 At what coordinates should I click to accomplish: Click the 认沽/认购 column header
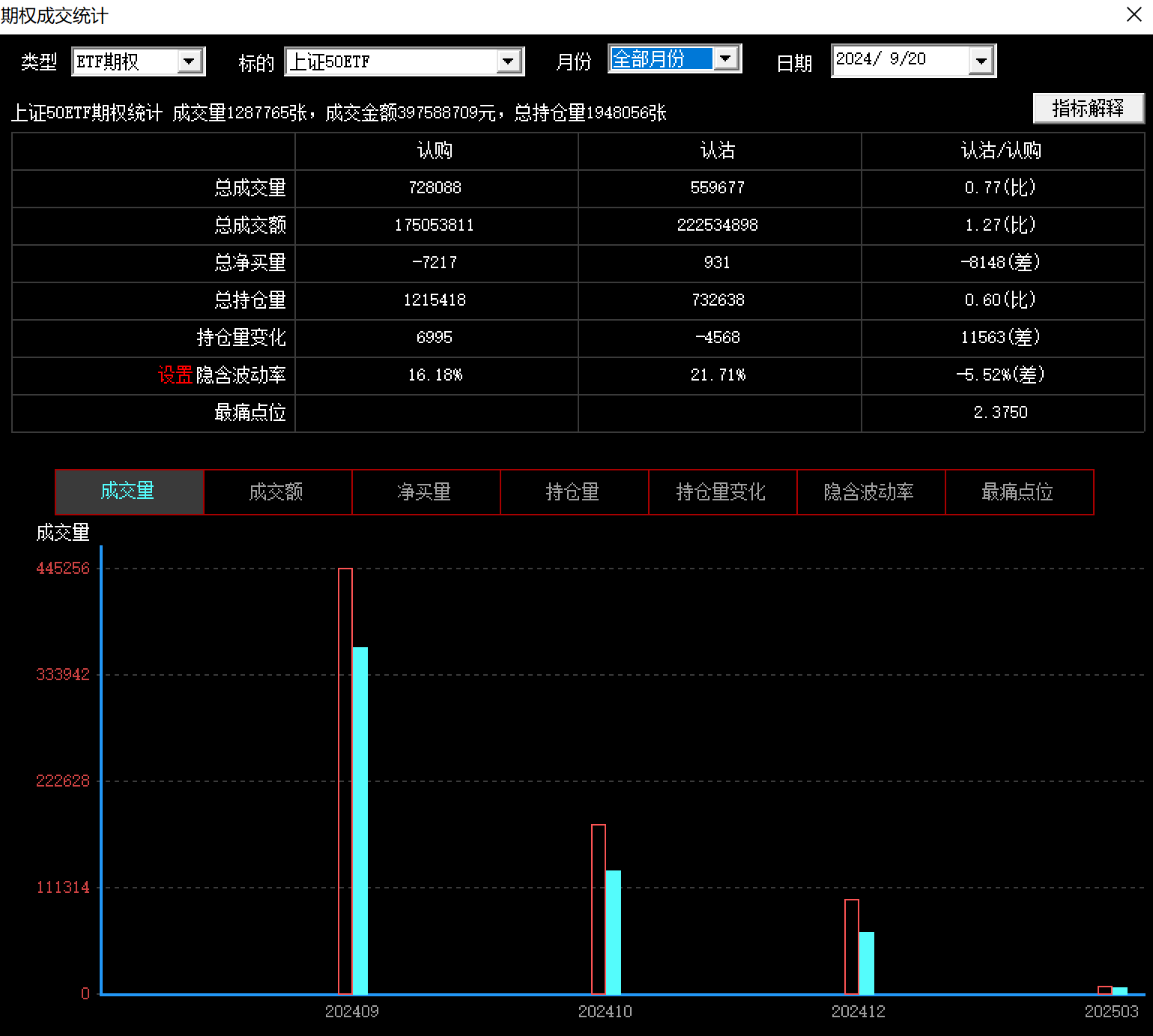pyautogui.click(x=1001, y=150)
